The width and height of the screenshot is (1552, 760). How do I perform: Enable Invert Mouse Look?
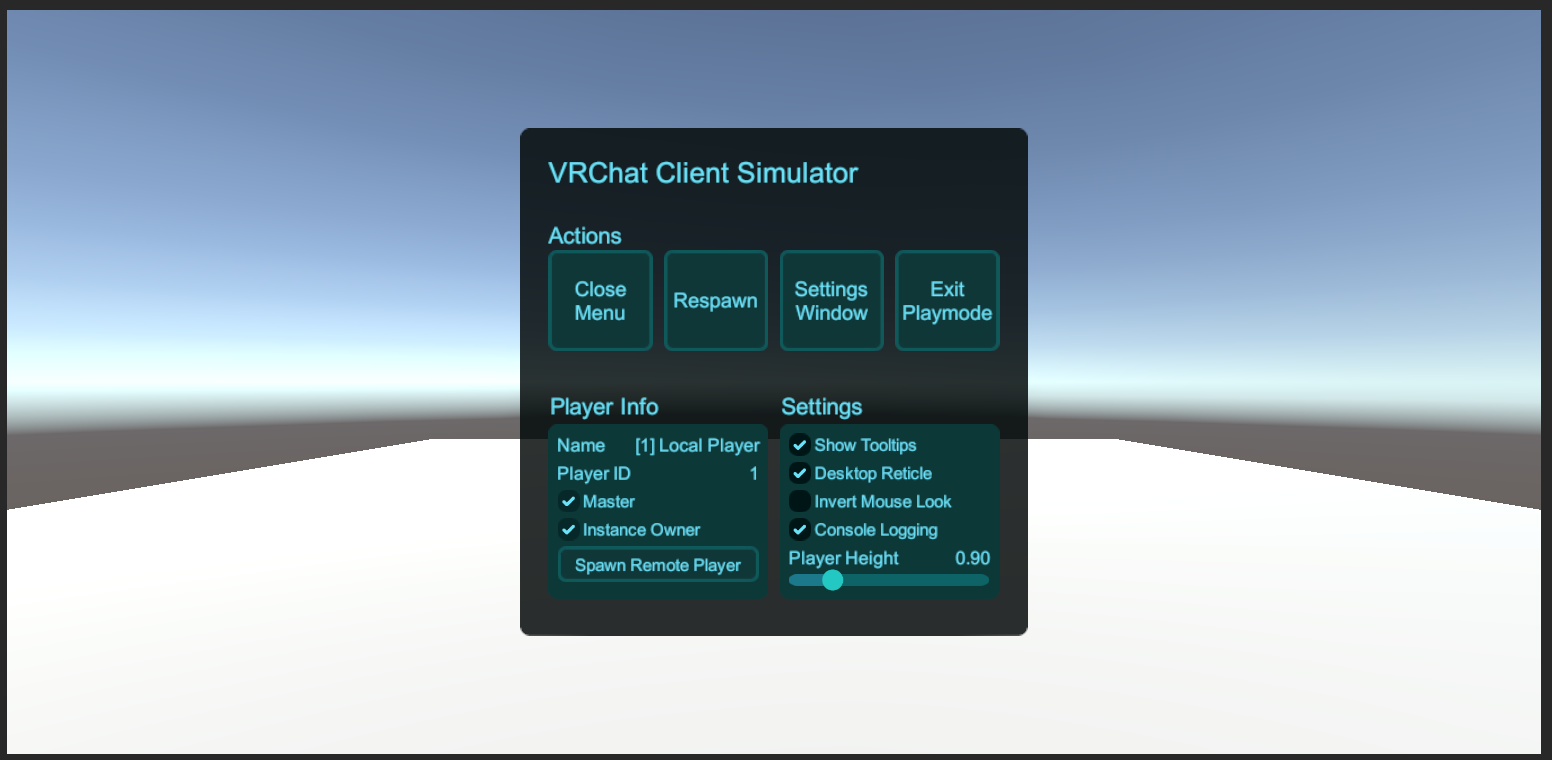click(800, 501)
